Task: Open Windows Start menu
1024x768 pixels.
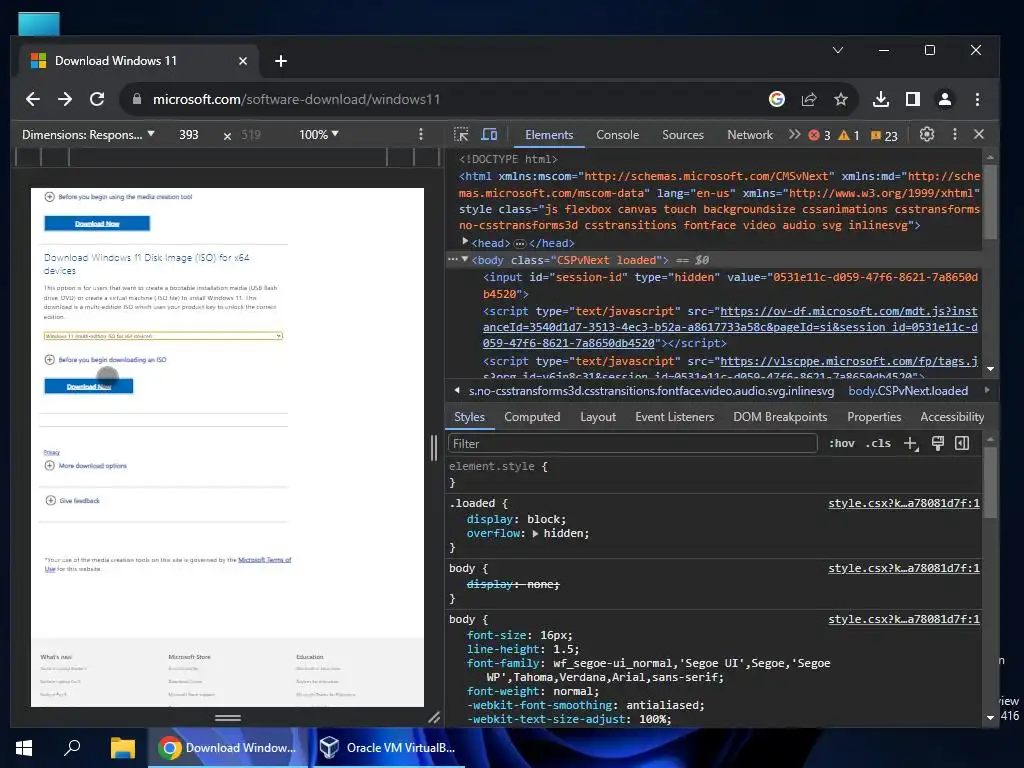Action: point(24,748)
